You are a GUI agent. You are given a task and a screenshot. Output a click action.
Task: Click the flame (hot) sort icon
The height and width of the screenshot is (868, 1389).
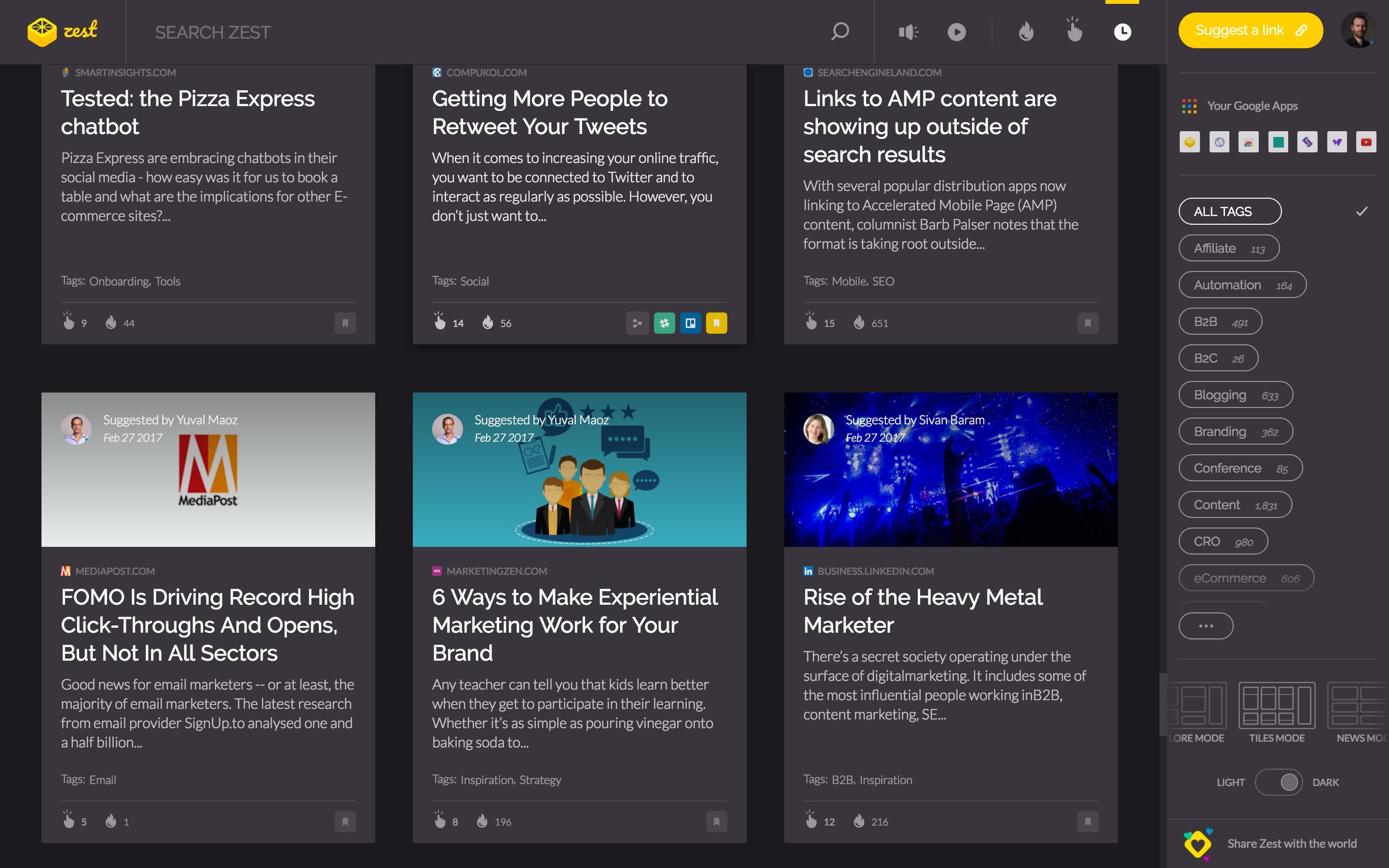(x=1026, y=31)
